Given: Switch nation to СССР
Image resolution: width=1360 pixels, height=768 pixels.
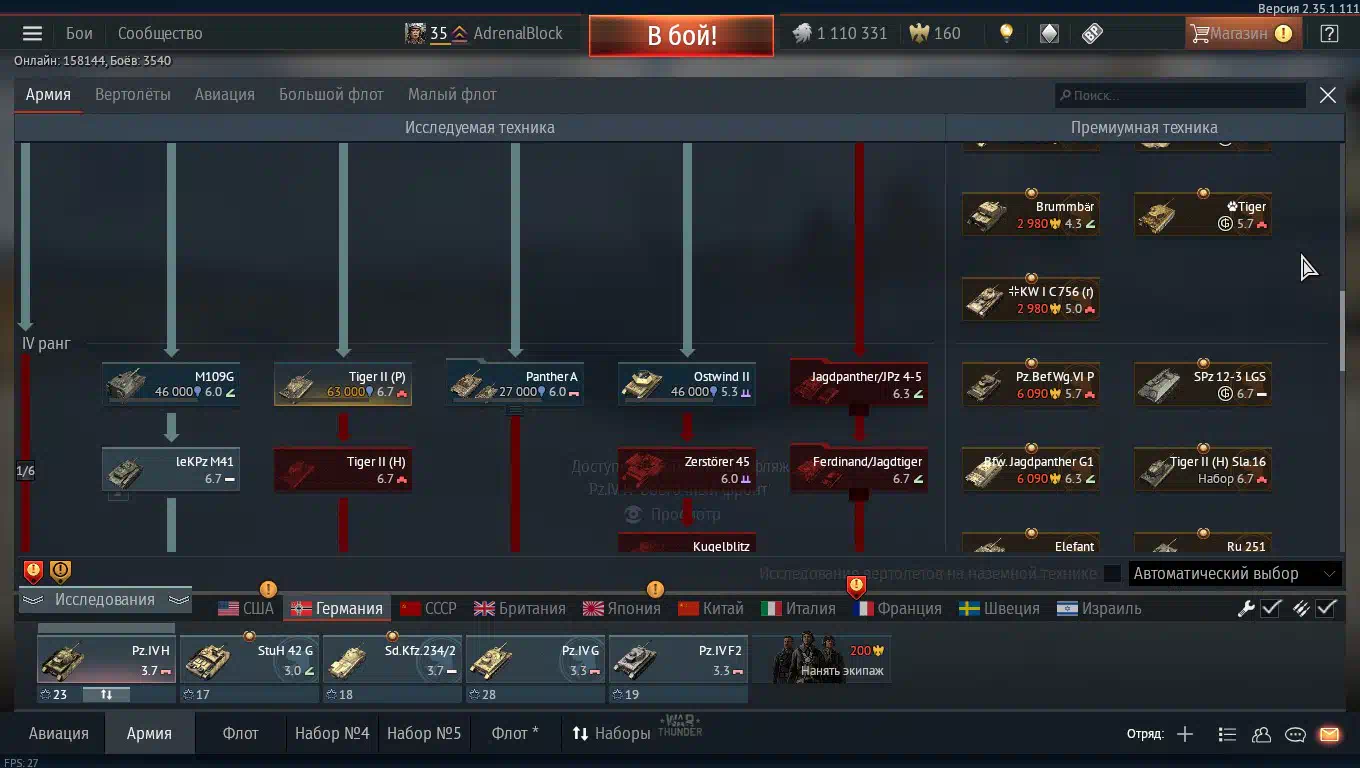Looking at the screenshot, I should click(428, 608).
